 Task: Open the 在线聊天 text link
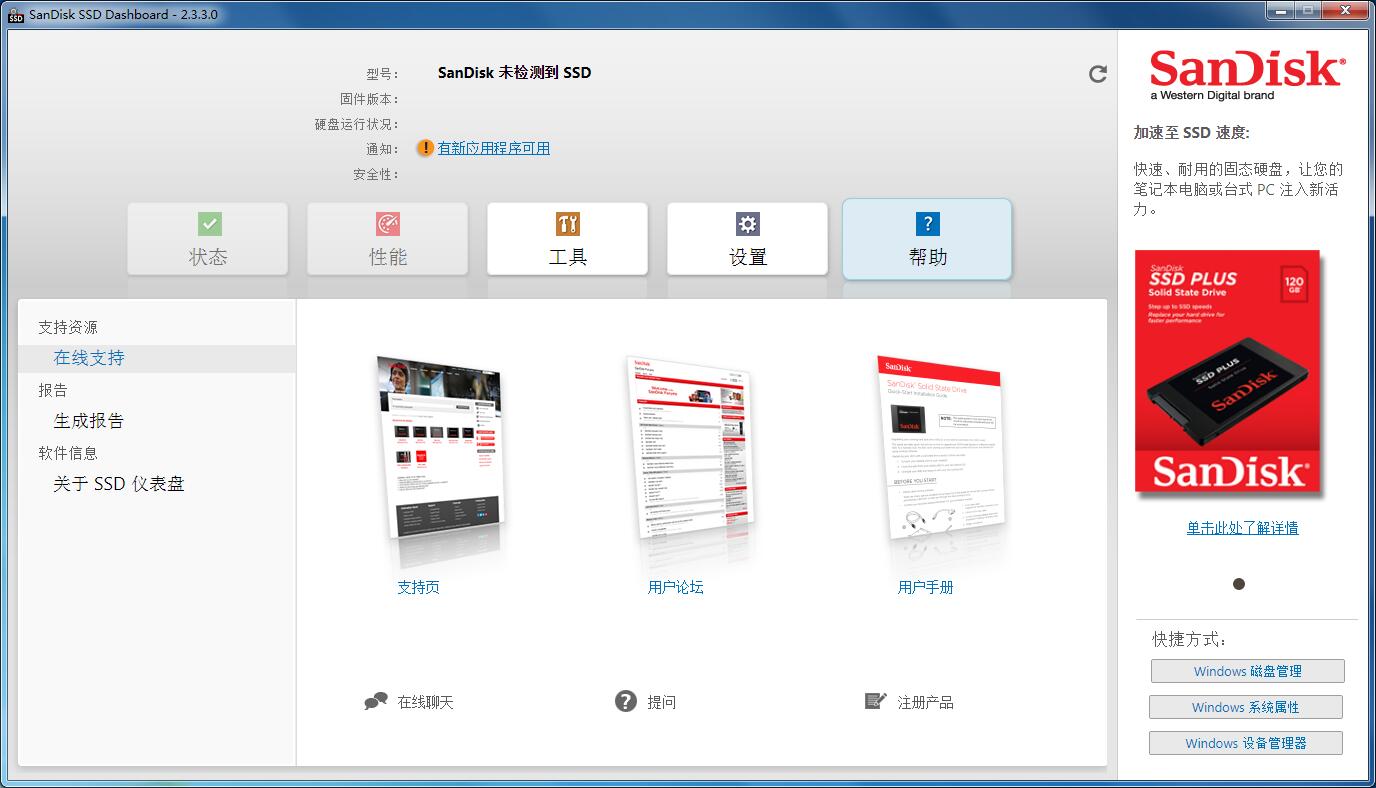click(426, 702)
